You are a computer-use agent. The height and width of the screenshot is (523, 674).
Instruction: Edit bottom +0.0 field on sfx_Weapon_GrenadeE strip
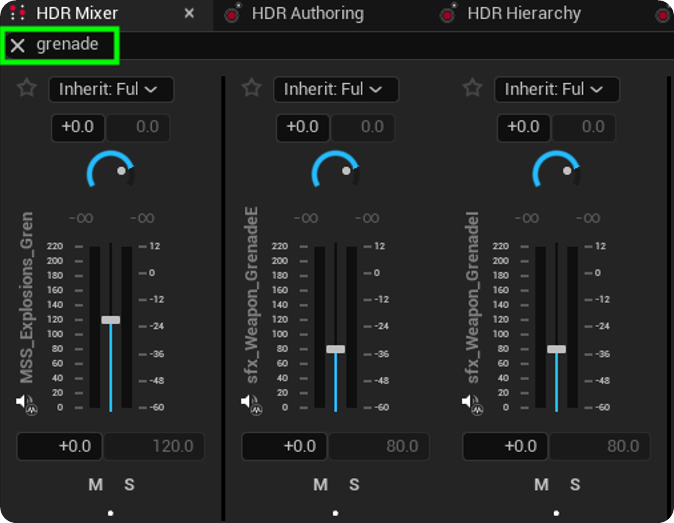click(284, 447)
